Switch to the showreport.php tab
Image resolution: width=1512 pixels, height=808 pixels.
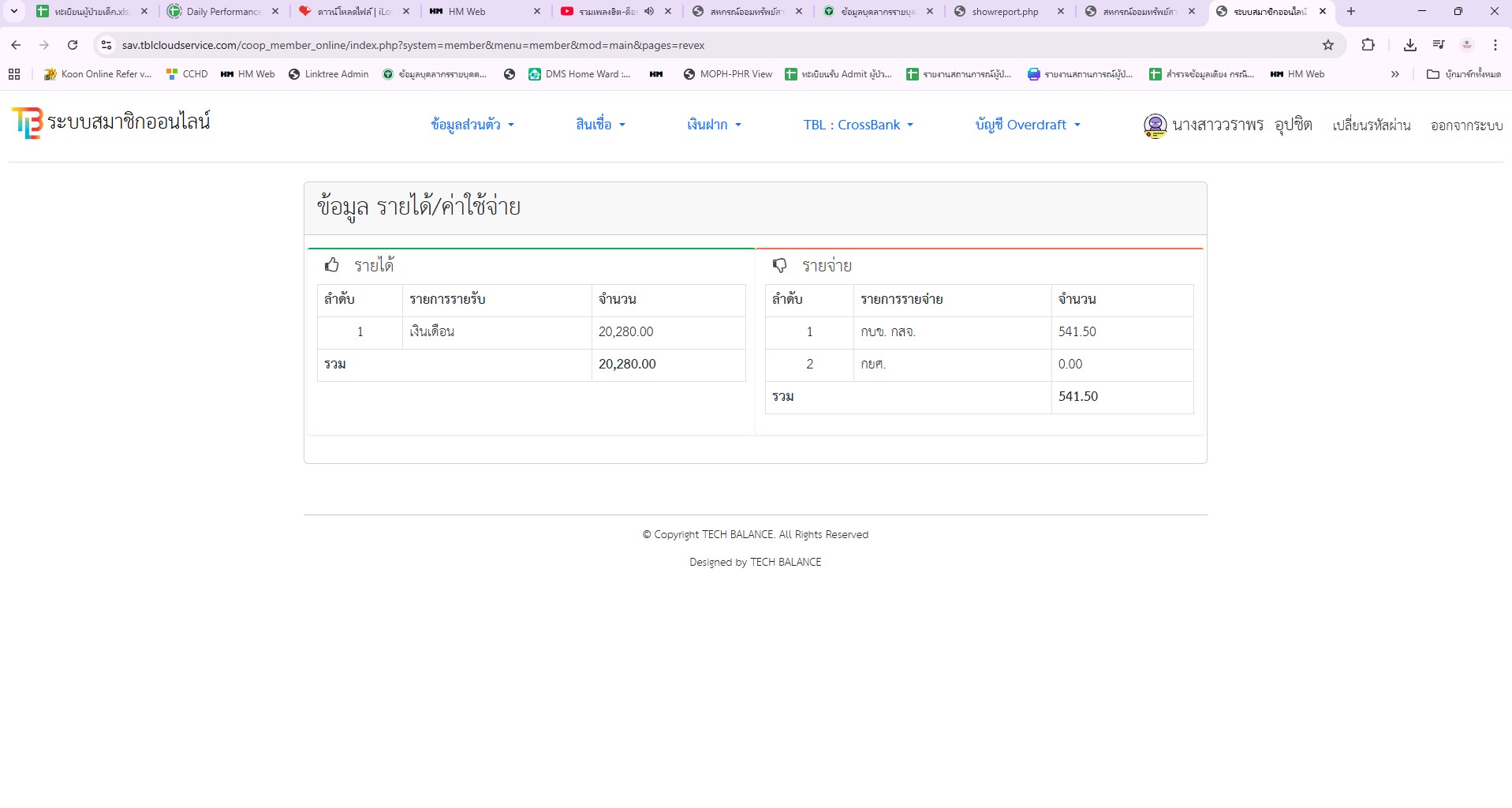[x=1004, y=11]
